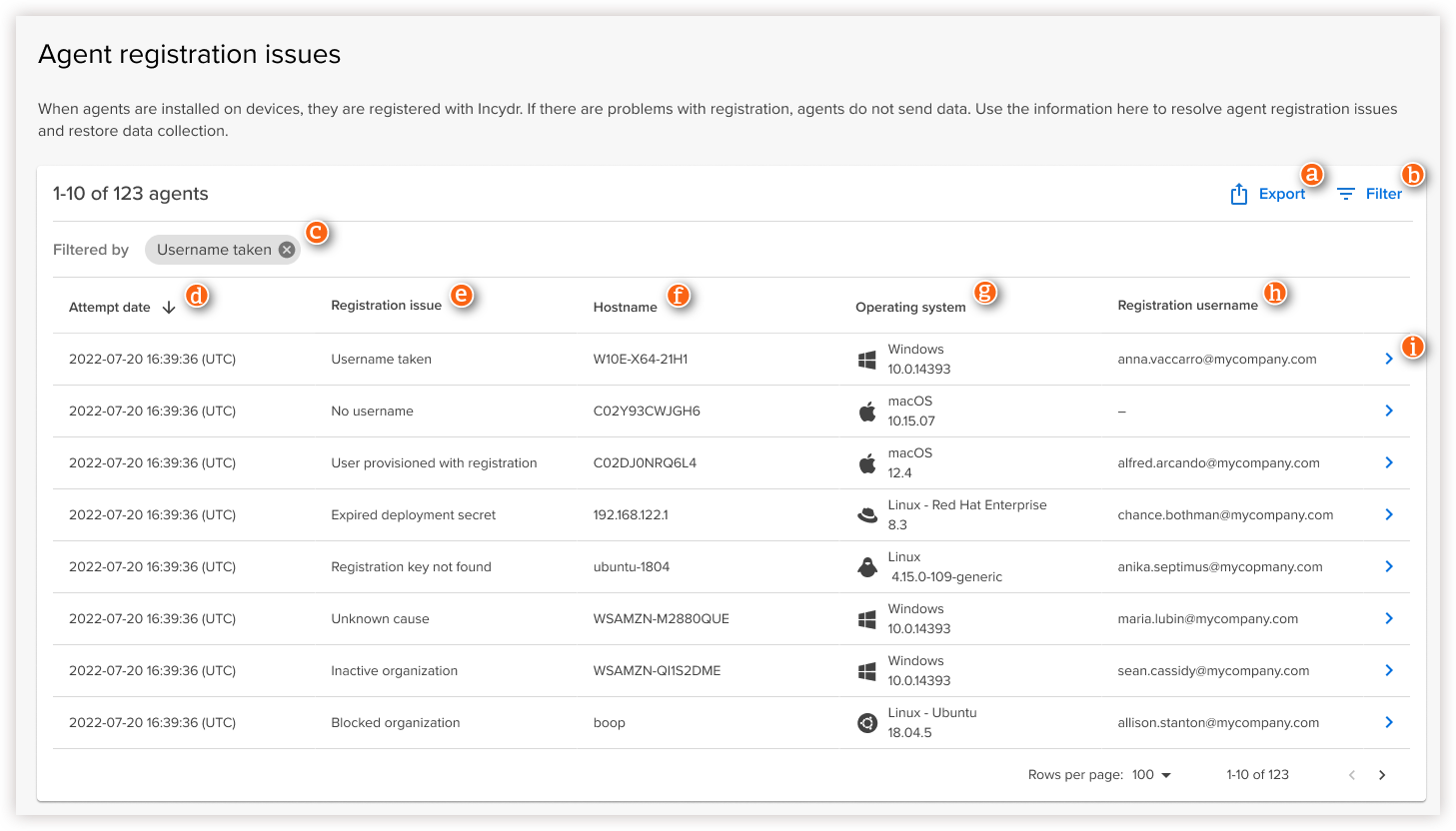Click Linux penguin icon for ubuntu-1804
The height and width of the screenshot is (831, 1456).
tap(867, 567)
